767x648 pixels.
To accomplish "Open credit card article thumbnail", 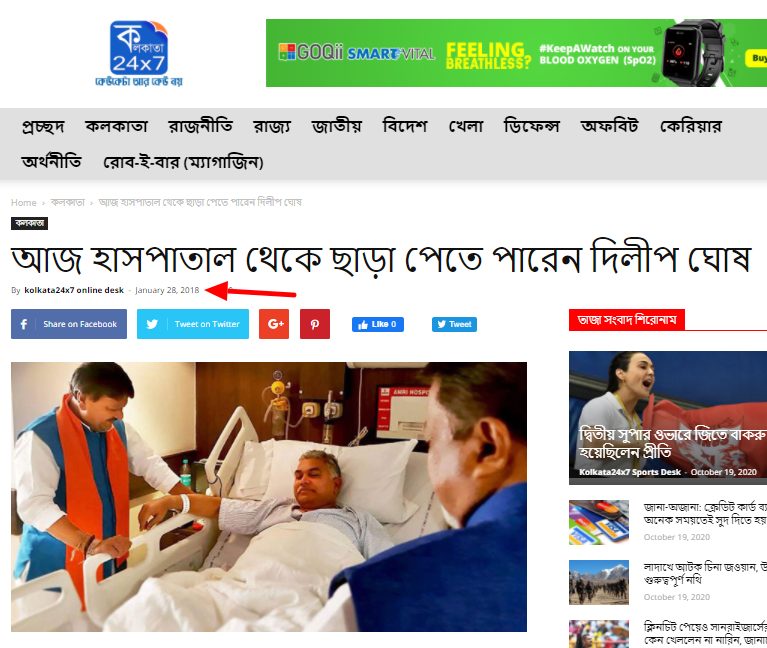I will (599, 522).
